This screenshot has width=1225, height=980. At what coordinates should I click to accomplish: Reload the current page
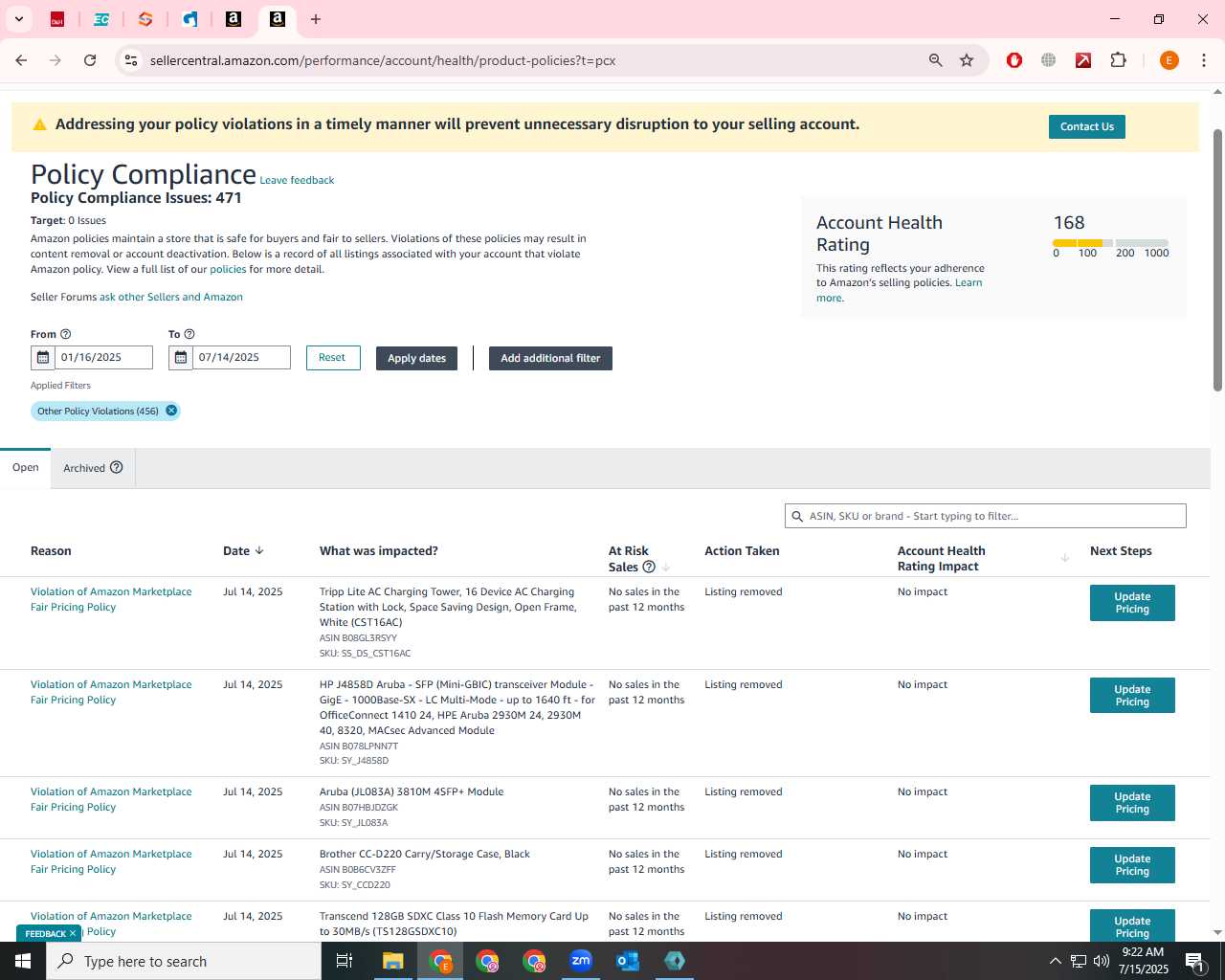90,60
